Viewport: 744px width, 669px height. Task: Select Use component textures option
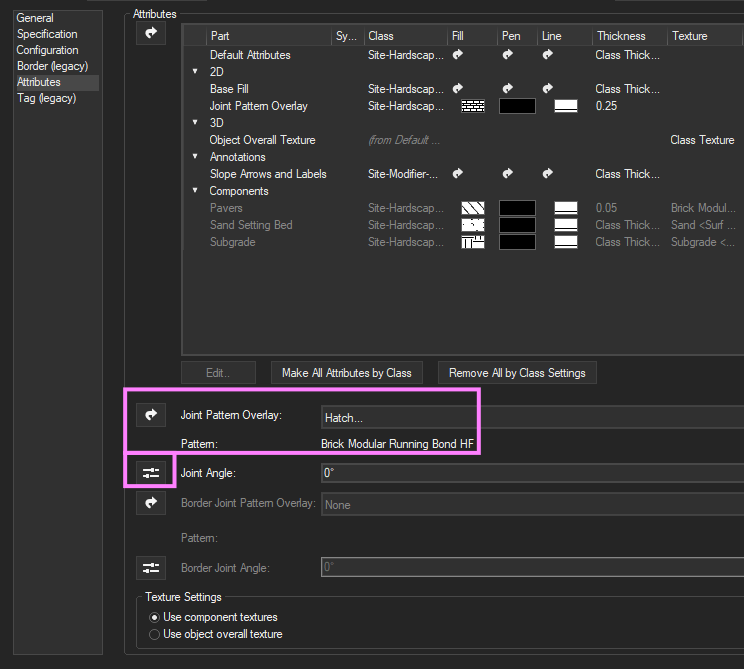(x=154, y=617)
